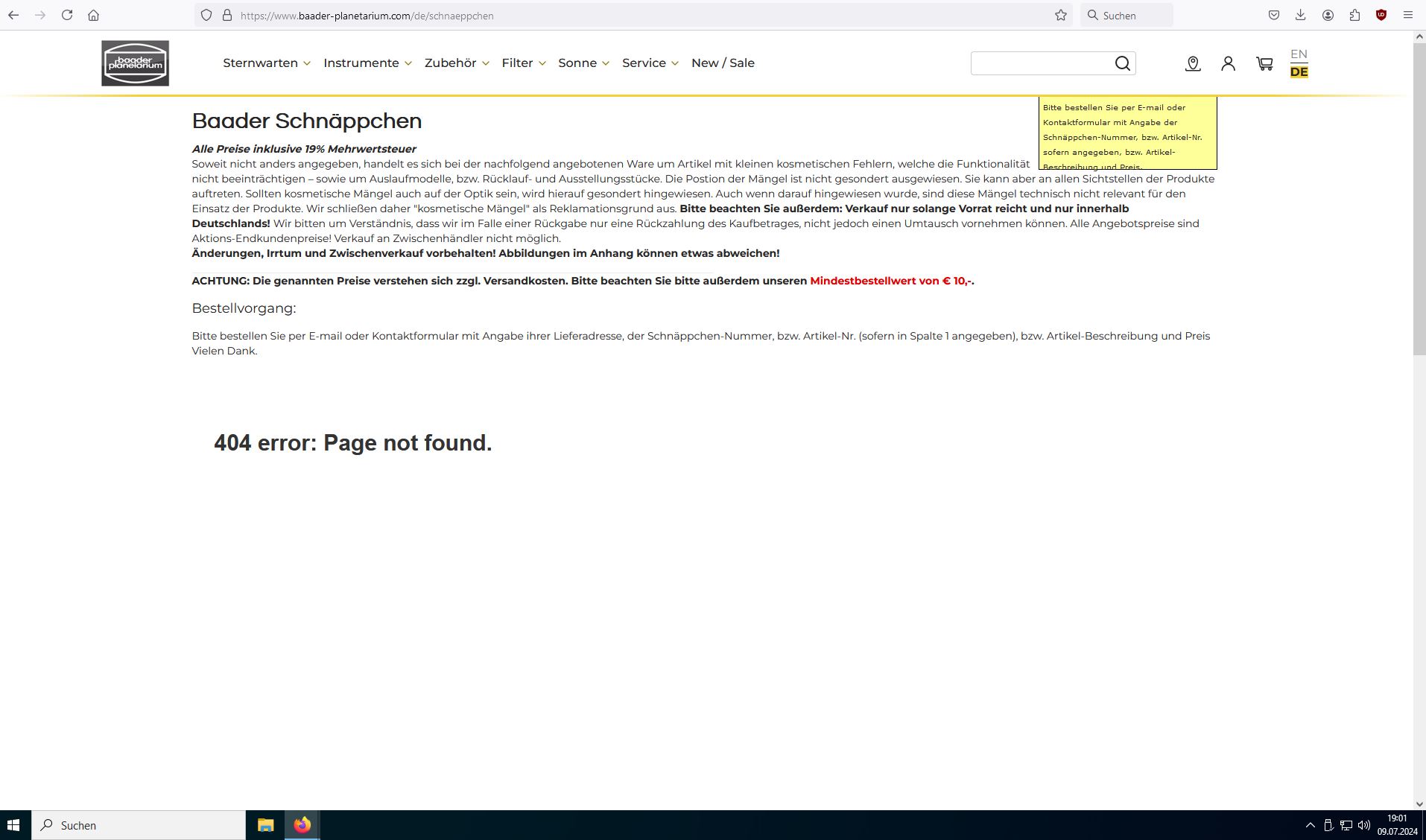Open the extensions puzzle icon
The height and width of the screenshot is (840, 1426).
pos(1354,15)
